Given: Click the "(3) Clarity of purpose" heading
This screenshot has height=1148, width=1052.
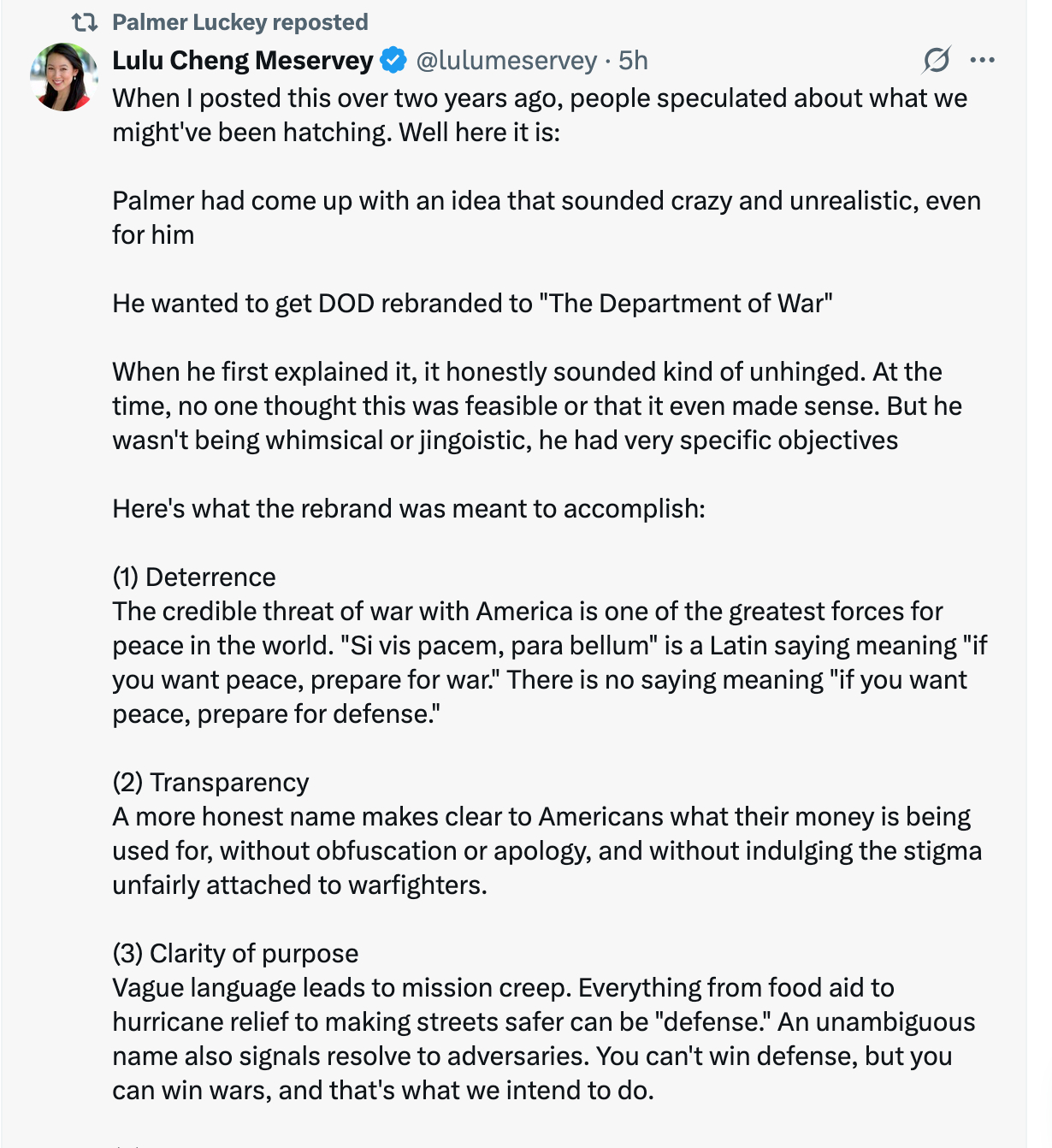Looking at the screenshot, I should (x=235, y=954).
